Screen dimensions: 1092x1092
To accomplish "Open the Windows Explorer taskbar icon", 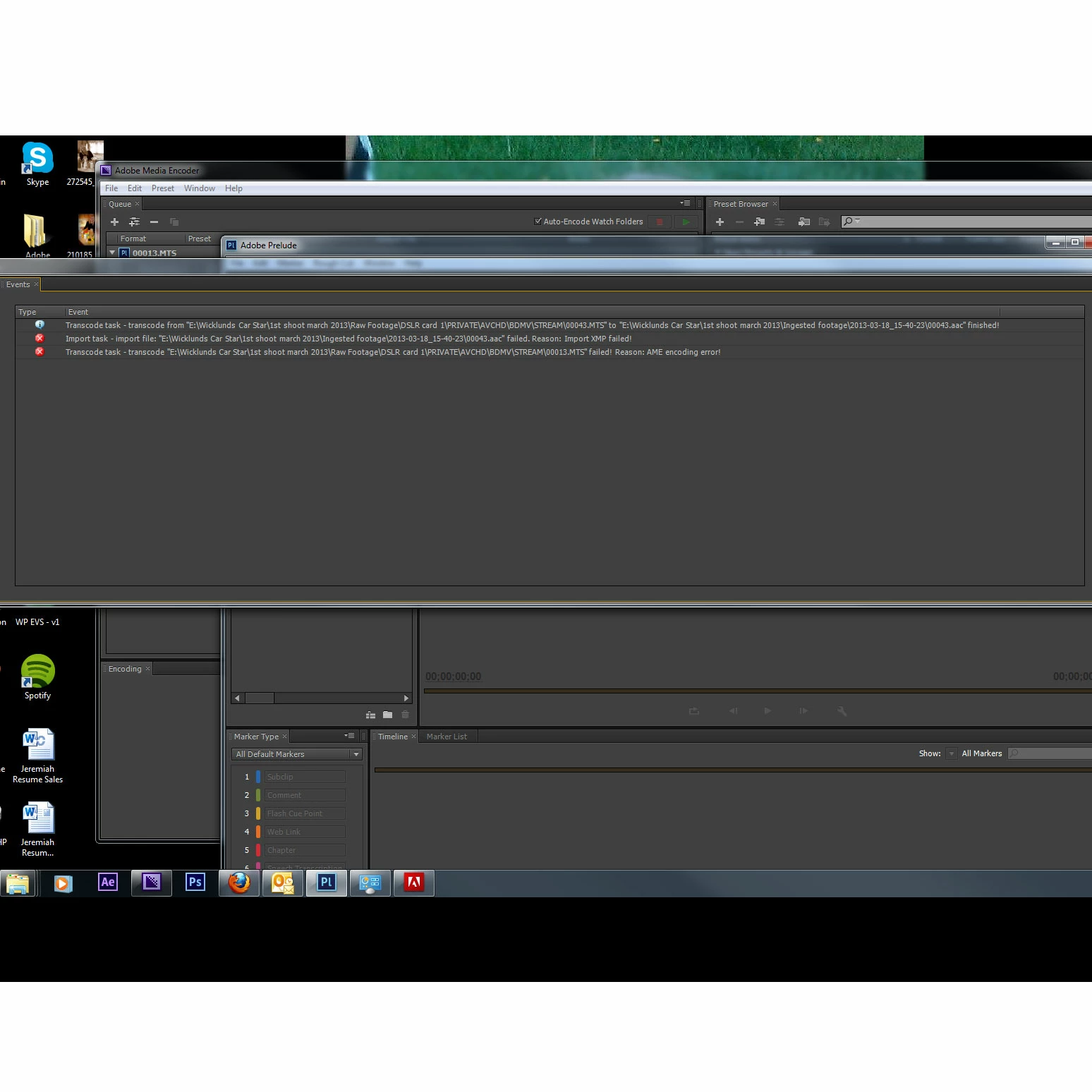I will pos(18,883).
